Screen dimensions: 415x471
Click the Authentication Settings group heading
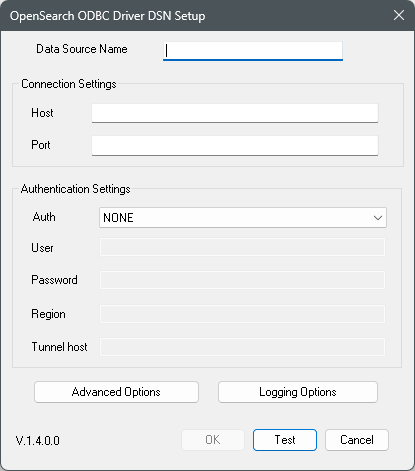pos(75,189)
